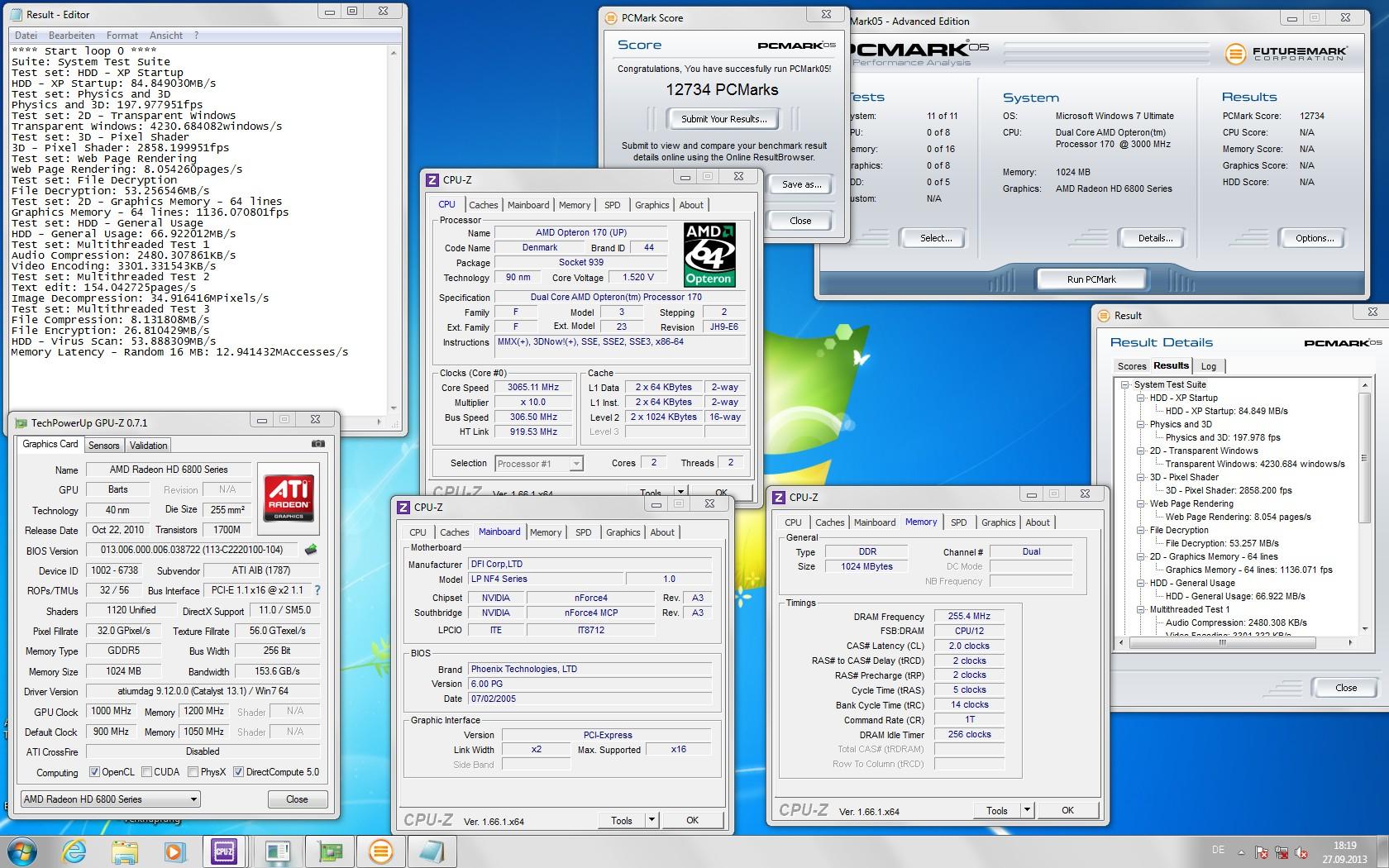Collapse the Physics and 3D node
Screen dimensions: 1389x868
click(1141, 424)
